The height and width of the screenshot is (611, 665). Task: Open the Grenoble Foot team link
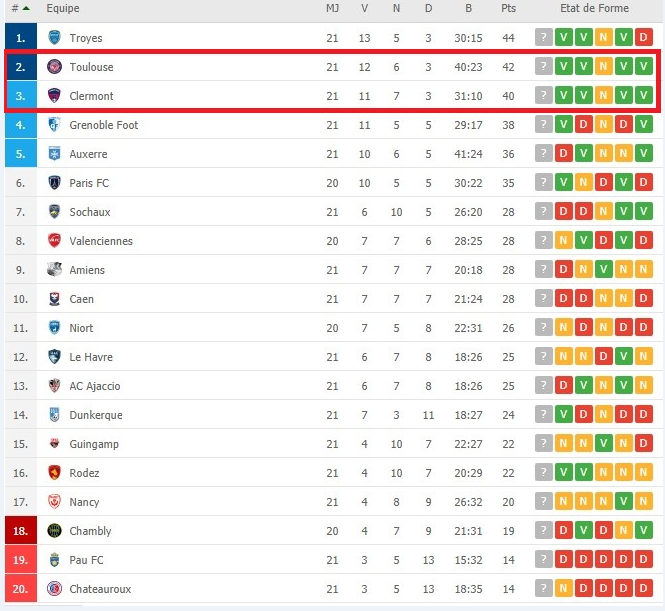tap(103, 125)
